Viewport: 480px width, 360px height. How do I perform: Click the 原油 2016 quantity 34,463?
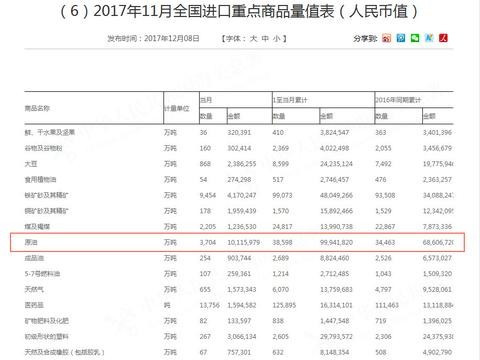click(385, 242)
